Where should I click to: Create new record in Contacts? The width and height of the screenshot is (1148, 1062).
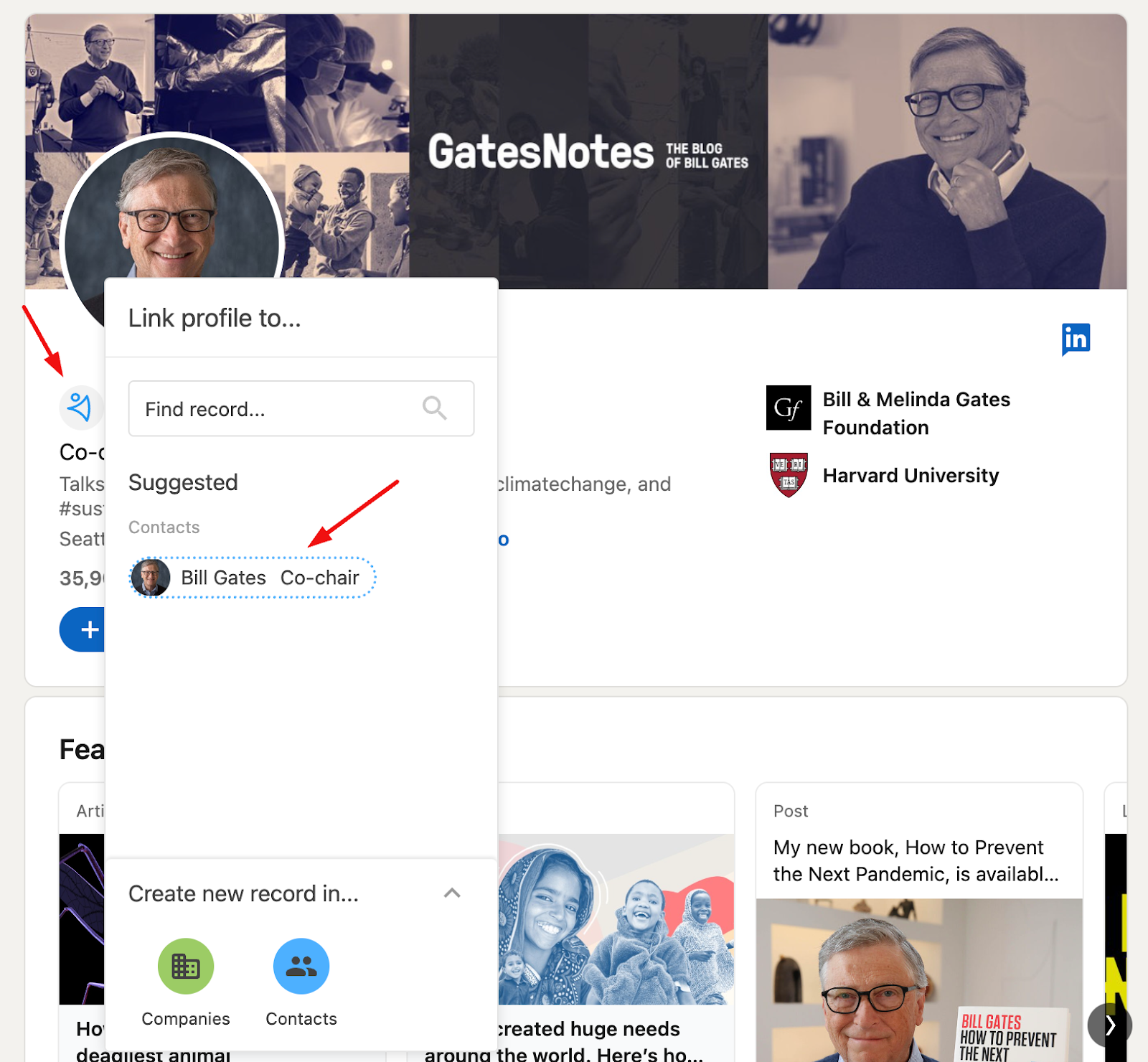301,966
